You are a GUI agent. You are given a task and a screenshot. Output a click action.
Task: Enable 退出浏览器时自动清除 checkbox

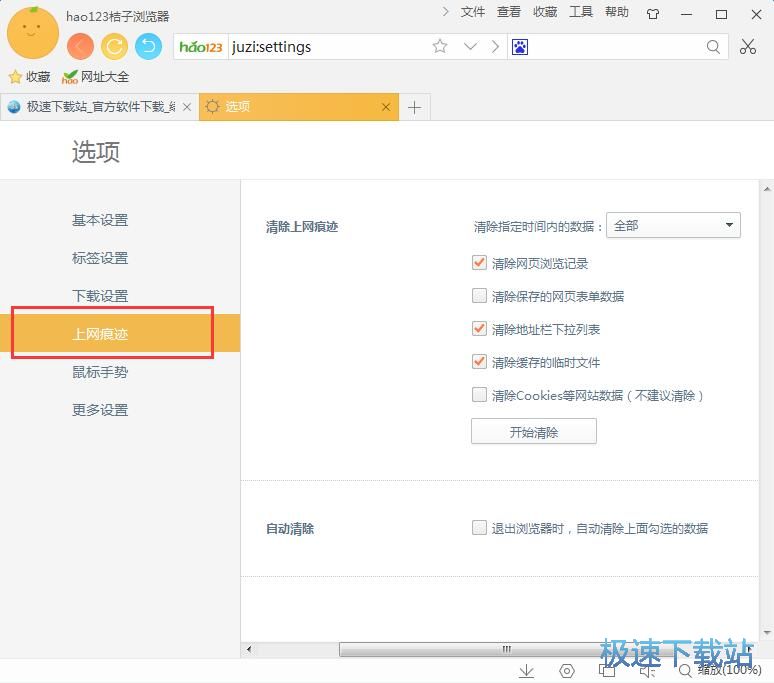coord(480,528)
